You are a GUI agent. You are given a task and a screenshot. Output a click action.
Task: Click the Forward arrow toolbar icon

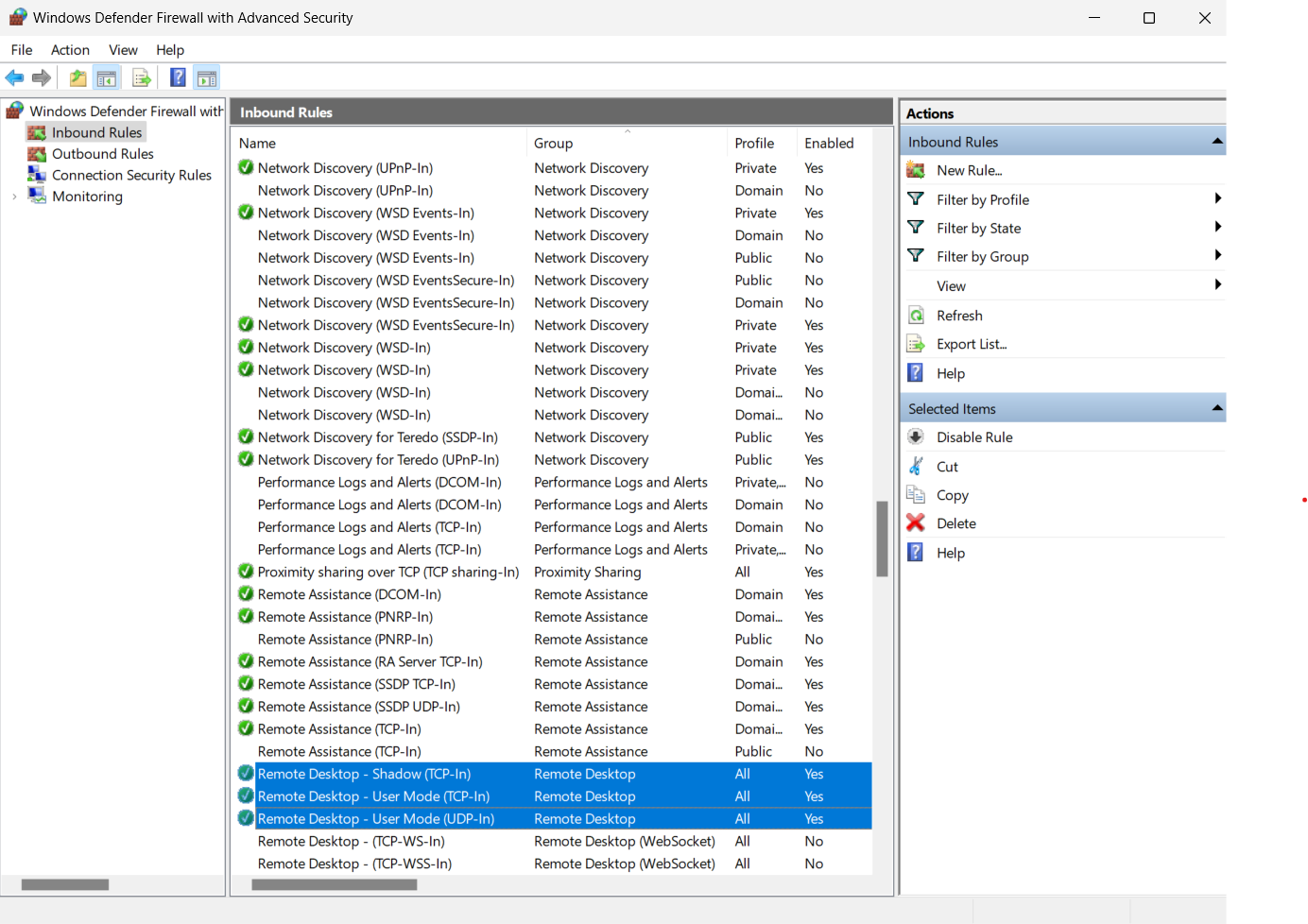41,78
